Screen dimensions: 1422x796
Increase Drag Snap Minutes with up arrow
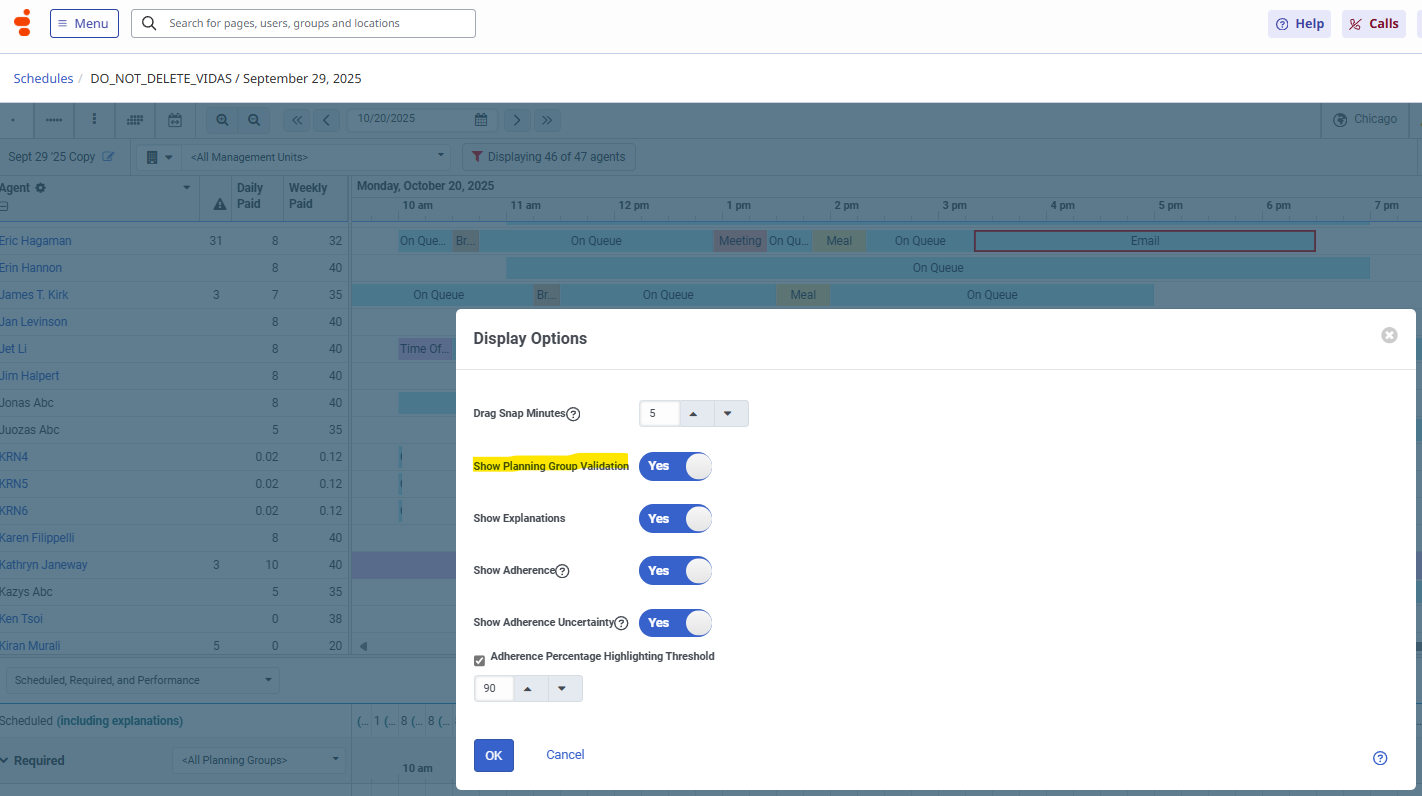[x=694, y=414]
